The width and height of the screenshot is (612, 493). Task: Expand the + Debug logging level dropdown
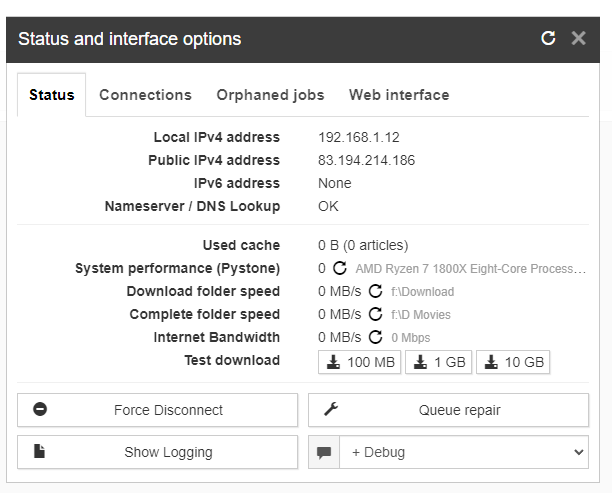463,452
